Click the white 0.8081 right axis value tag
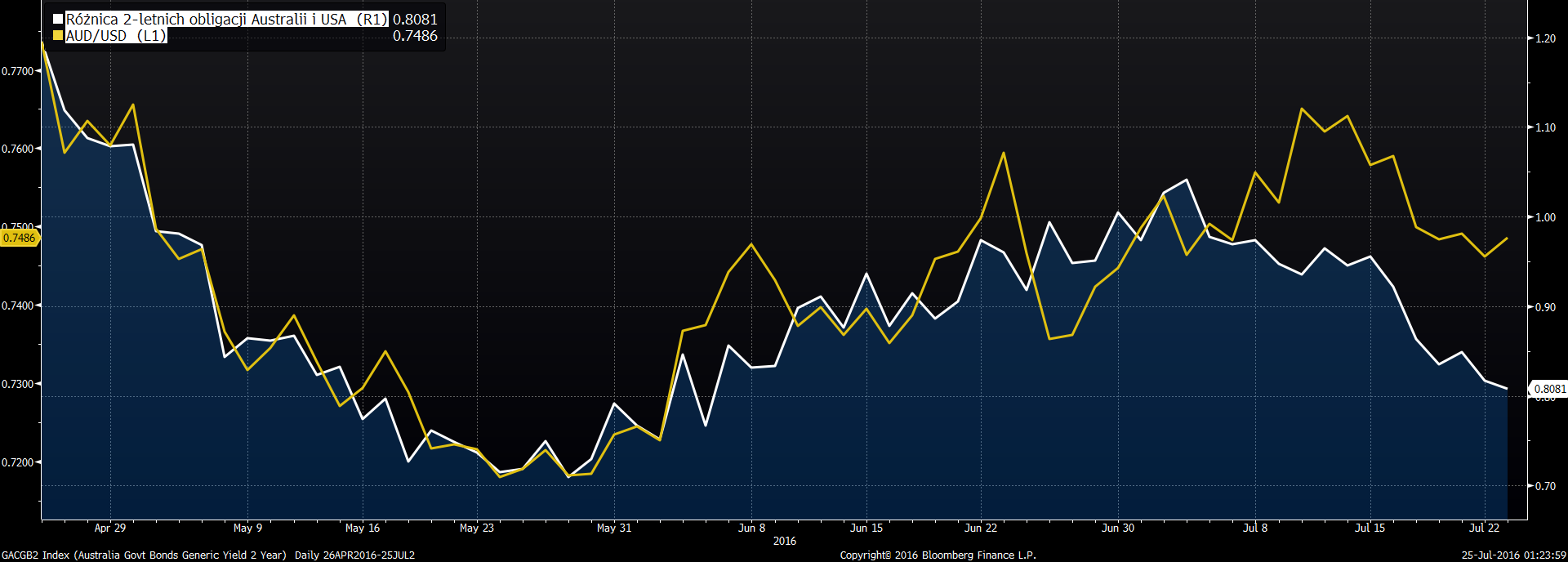The height and width of the screenshot is (562, 1568). [1549, 390]
